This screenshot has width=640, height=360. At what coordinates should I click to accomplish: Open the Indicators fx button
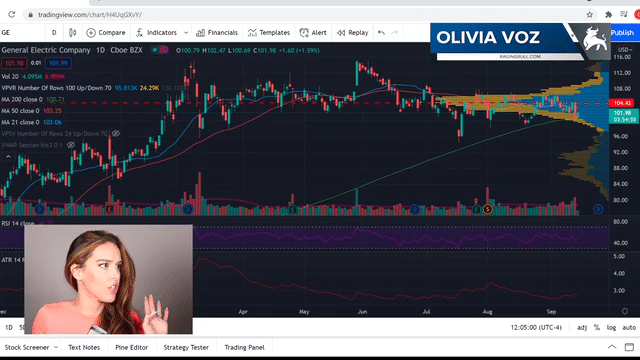[x=156, y=33]
